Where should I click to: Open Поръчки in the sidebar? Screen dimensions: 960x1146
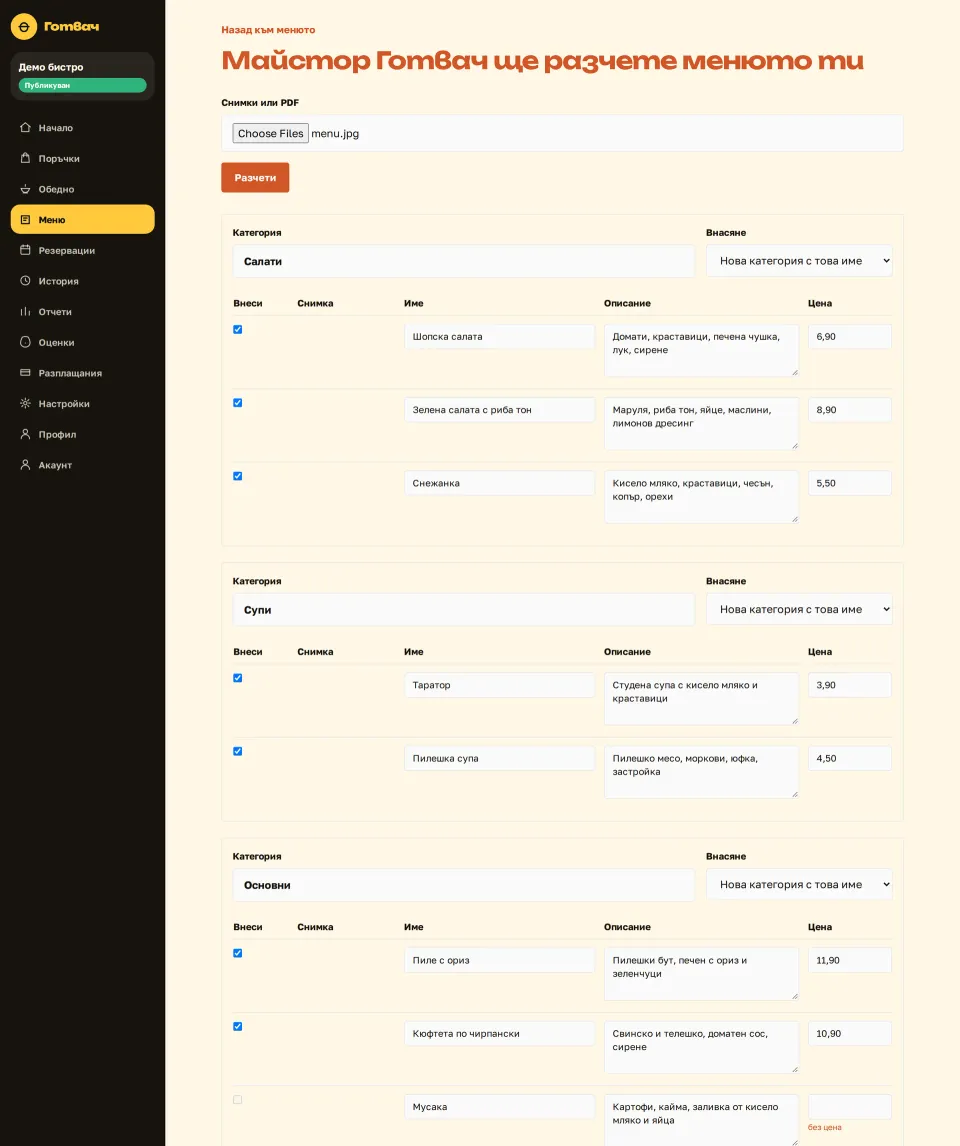[x=83, y=158]
